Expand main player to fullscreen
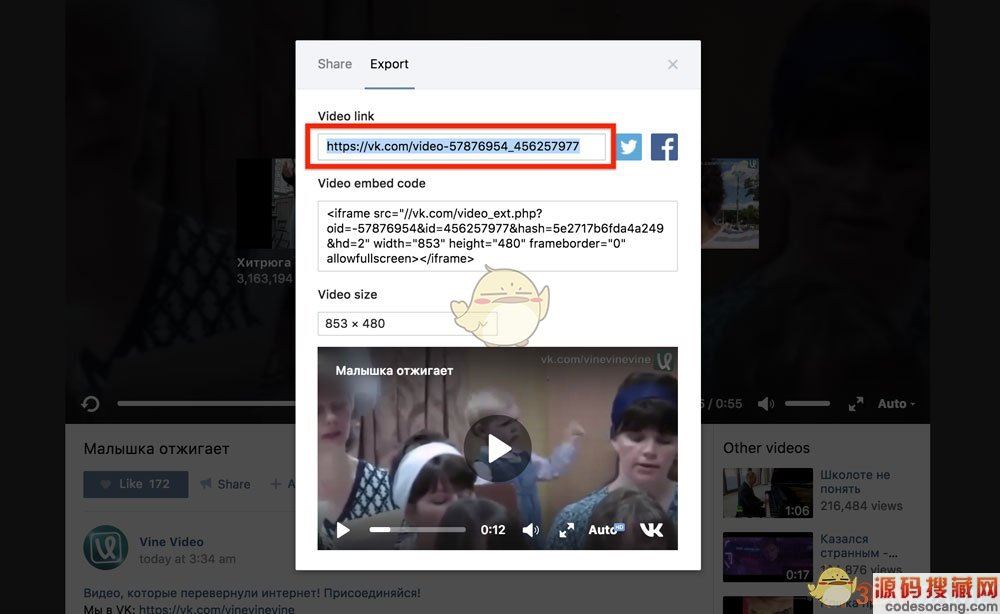1000x614 pixels. pos(856,404)
